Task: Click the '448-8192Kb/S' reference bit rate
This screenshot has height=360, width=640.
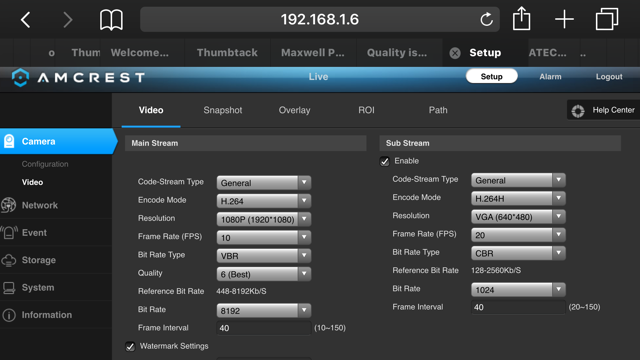Action: pos(241,291)
